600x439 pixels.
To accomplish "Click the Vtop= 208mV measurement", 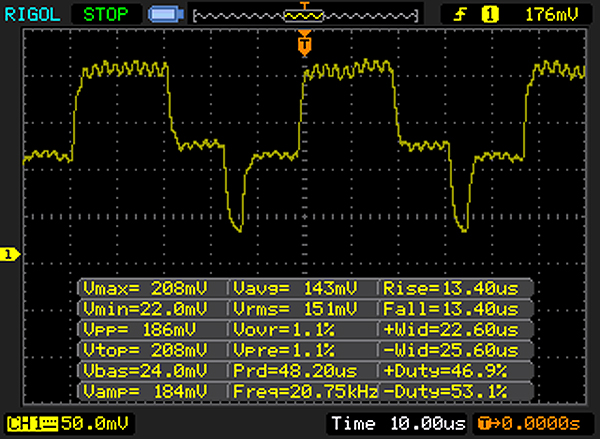I will (145, 350).
